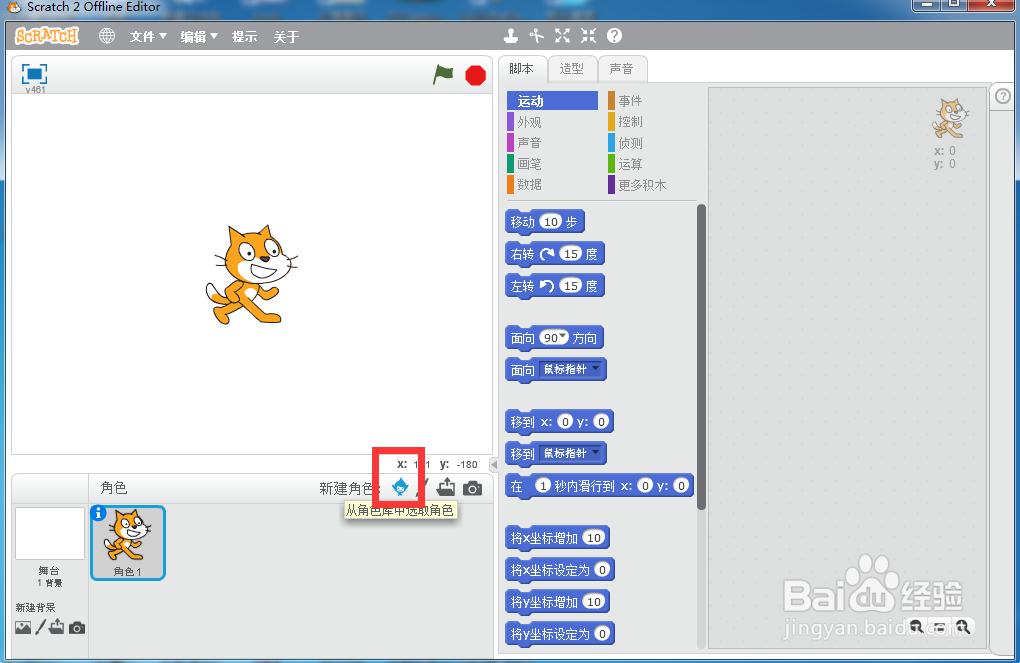Zoom in the scripts area
Screen dimensions: 1020x663
coord(963,627)
